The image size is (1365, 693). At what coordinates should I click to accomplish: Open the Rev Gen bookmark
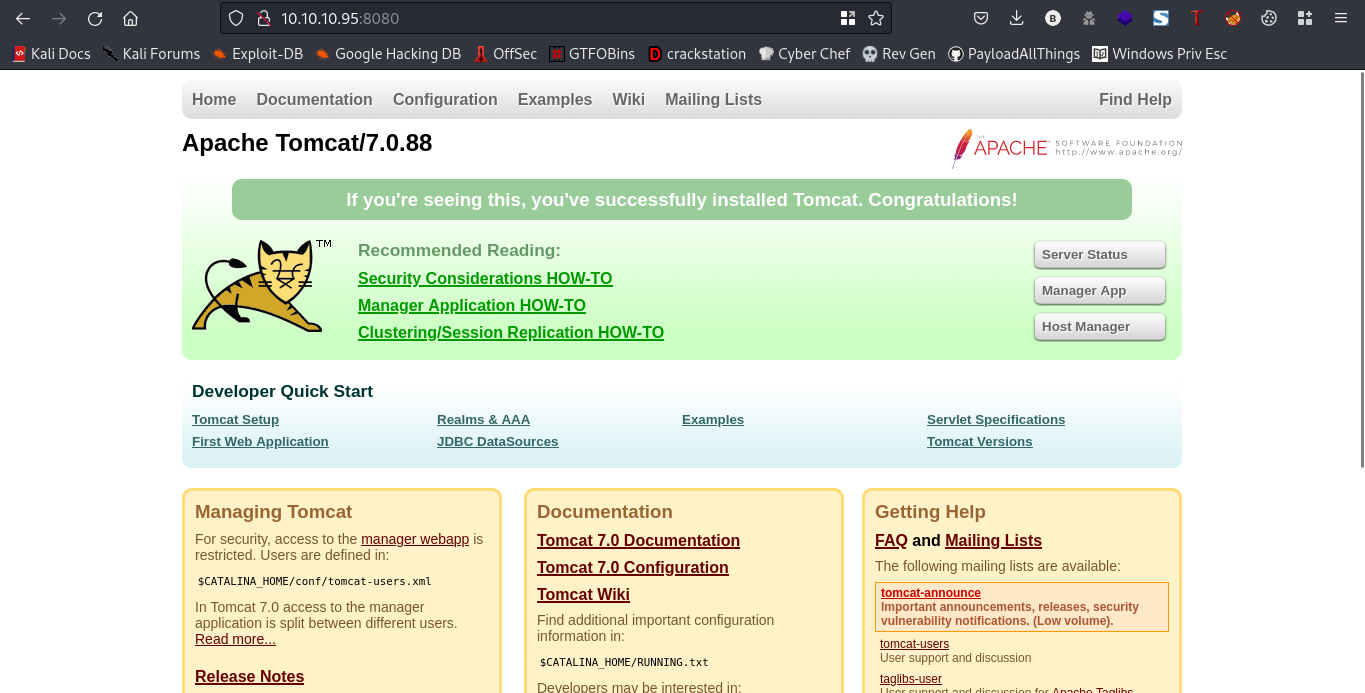pos(899,54)
